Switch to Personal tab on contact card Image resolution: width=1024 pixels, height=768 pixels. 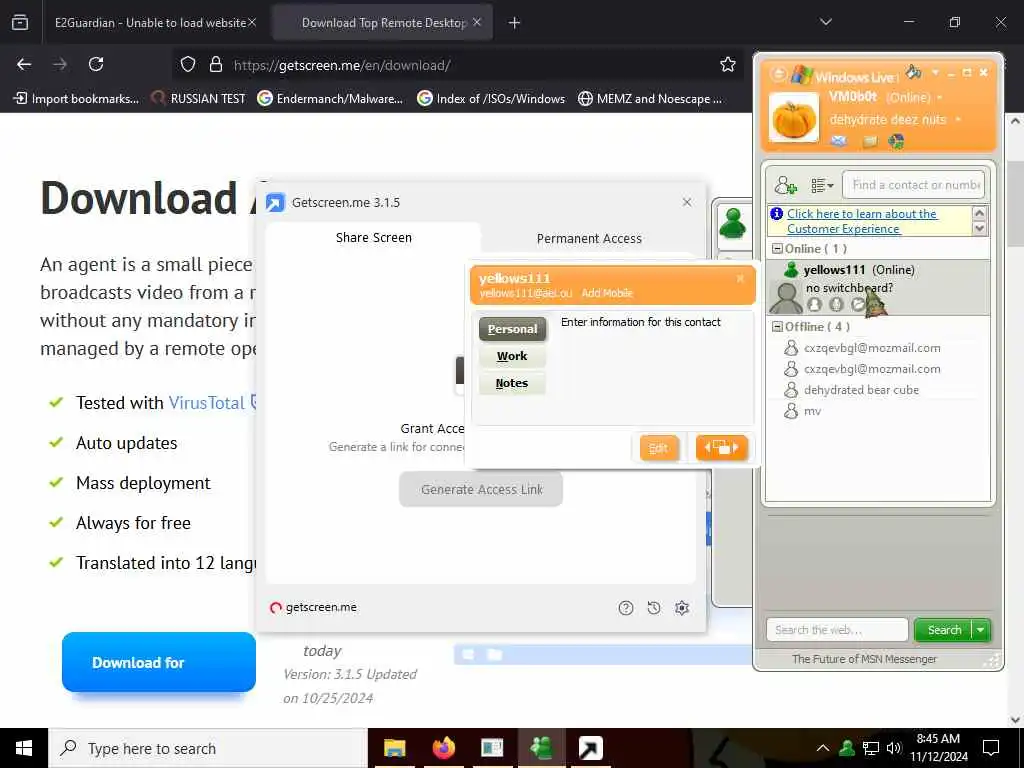pos(513,329)
